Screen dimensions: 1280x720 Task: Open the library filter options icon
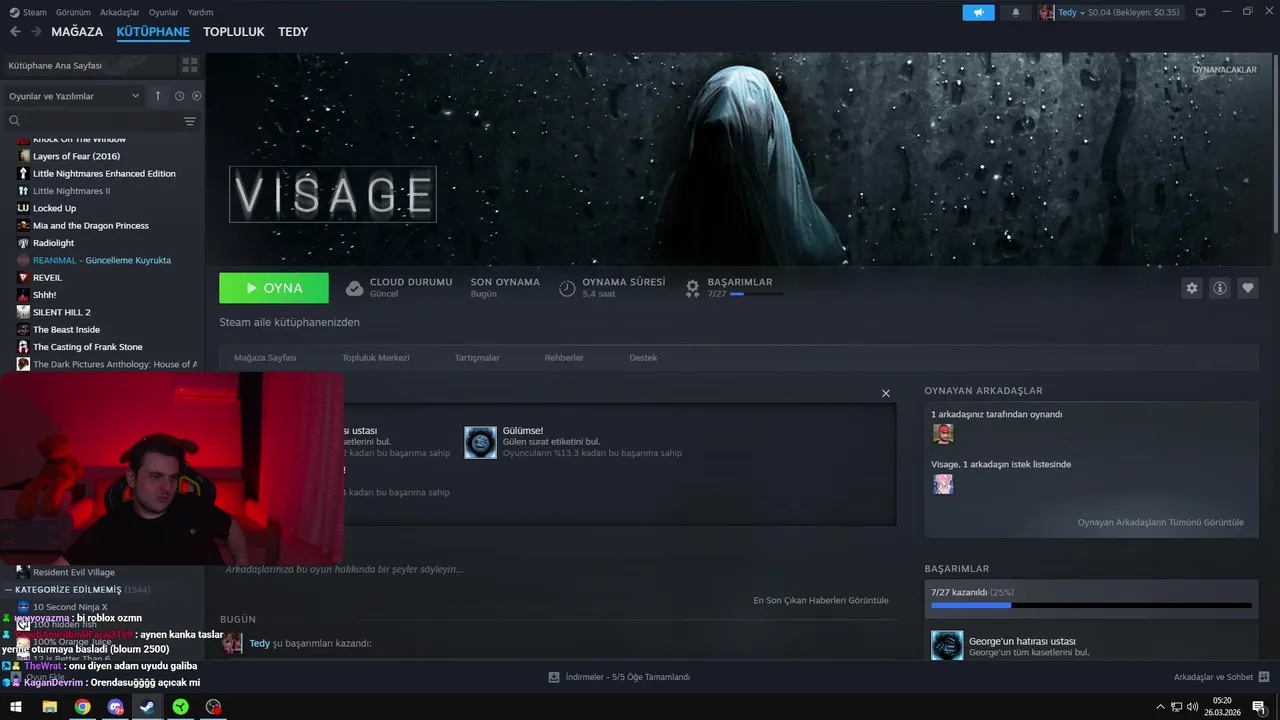coord(190,121)
